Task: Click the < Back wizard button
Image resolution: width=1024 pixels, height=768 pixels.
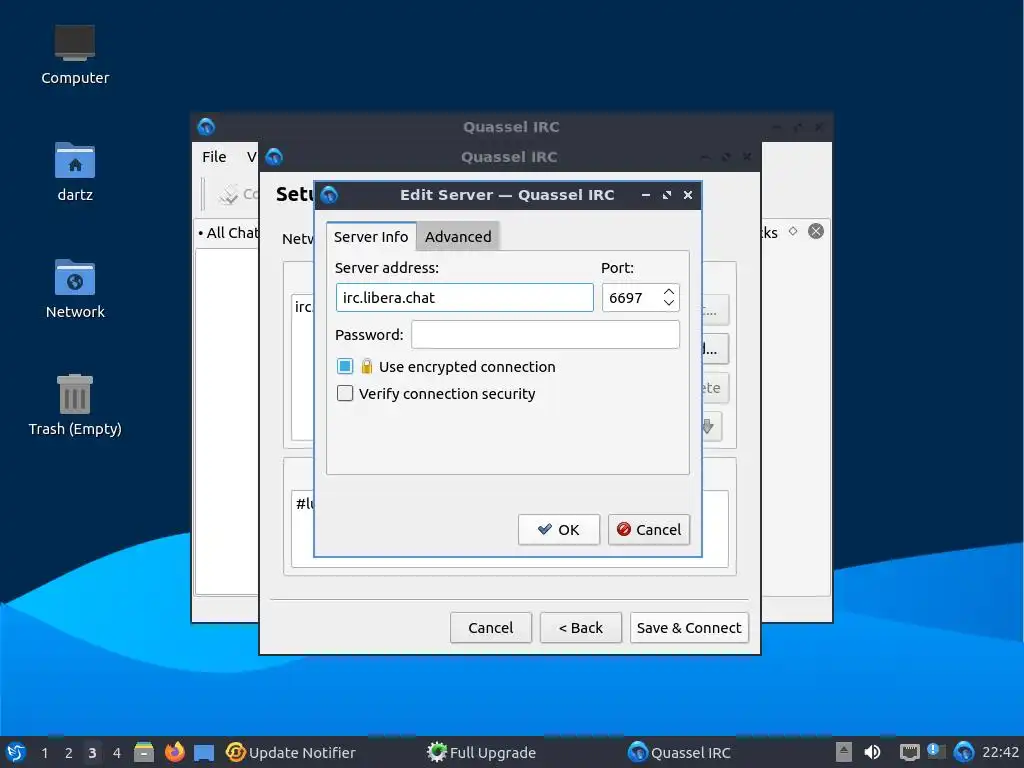Action: [x=581, y=628]
